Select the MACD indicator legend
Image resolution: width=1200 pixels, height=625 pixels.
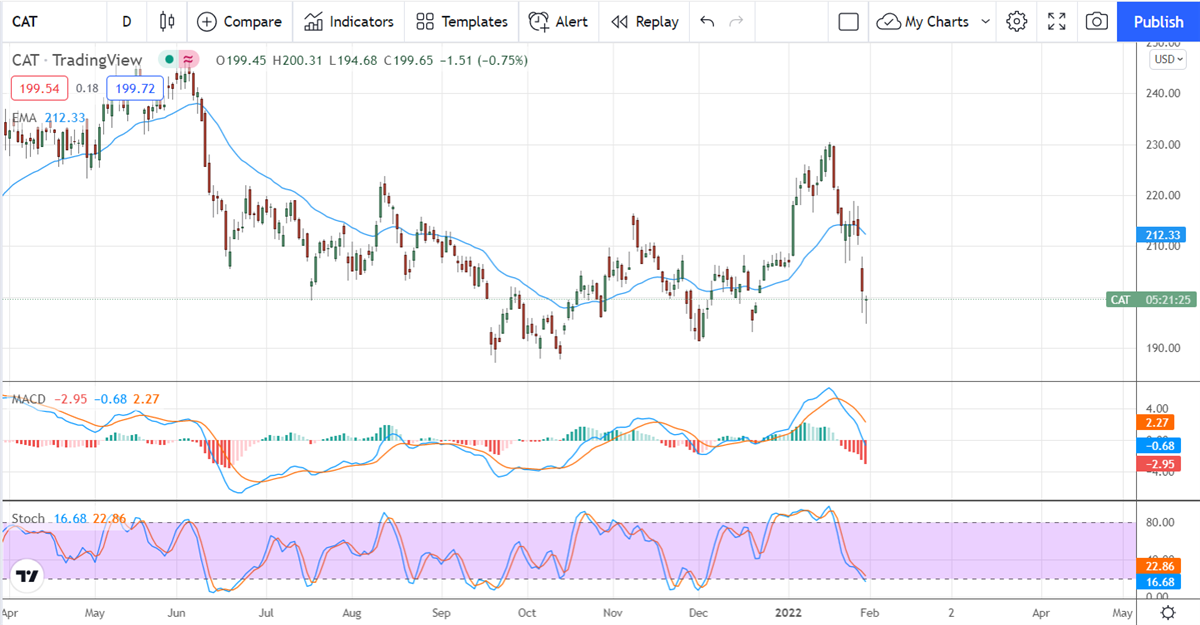coord(29,399)
